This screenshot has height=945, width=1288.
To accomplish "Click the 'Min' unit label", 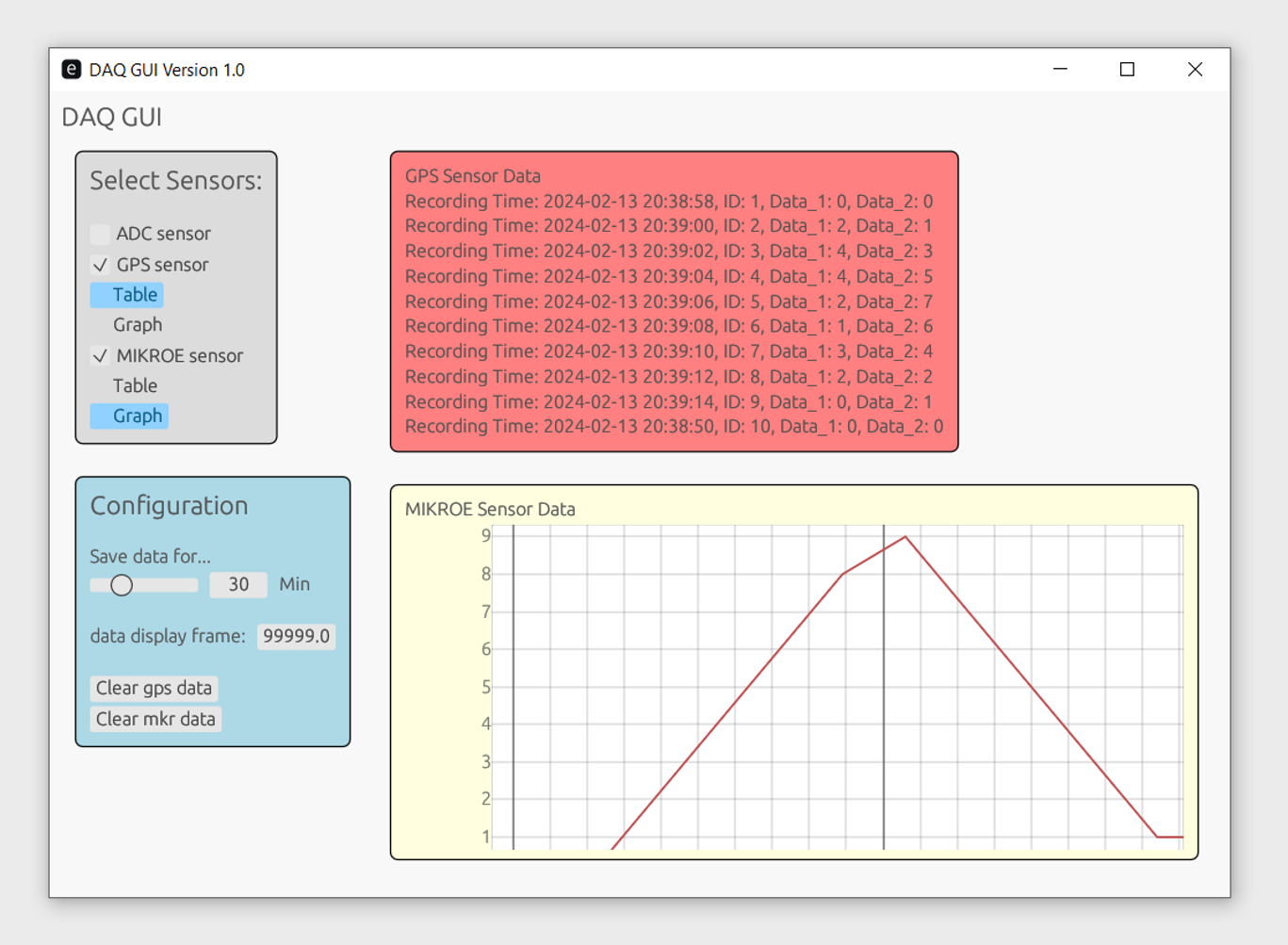I will pyautogui.click(x=295, y=584).
